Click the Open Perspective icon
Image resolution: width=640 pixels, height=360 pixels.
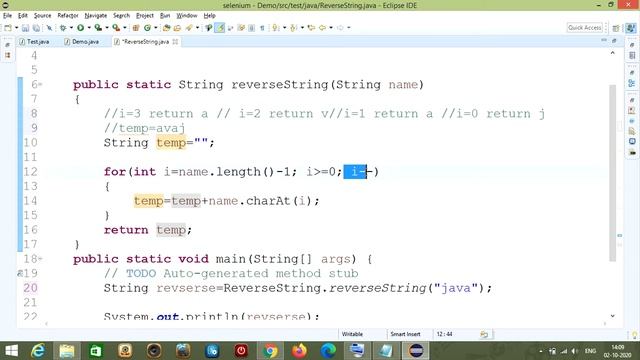(616, 28)
